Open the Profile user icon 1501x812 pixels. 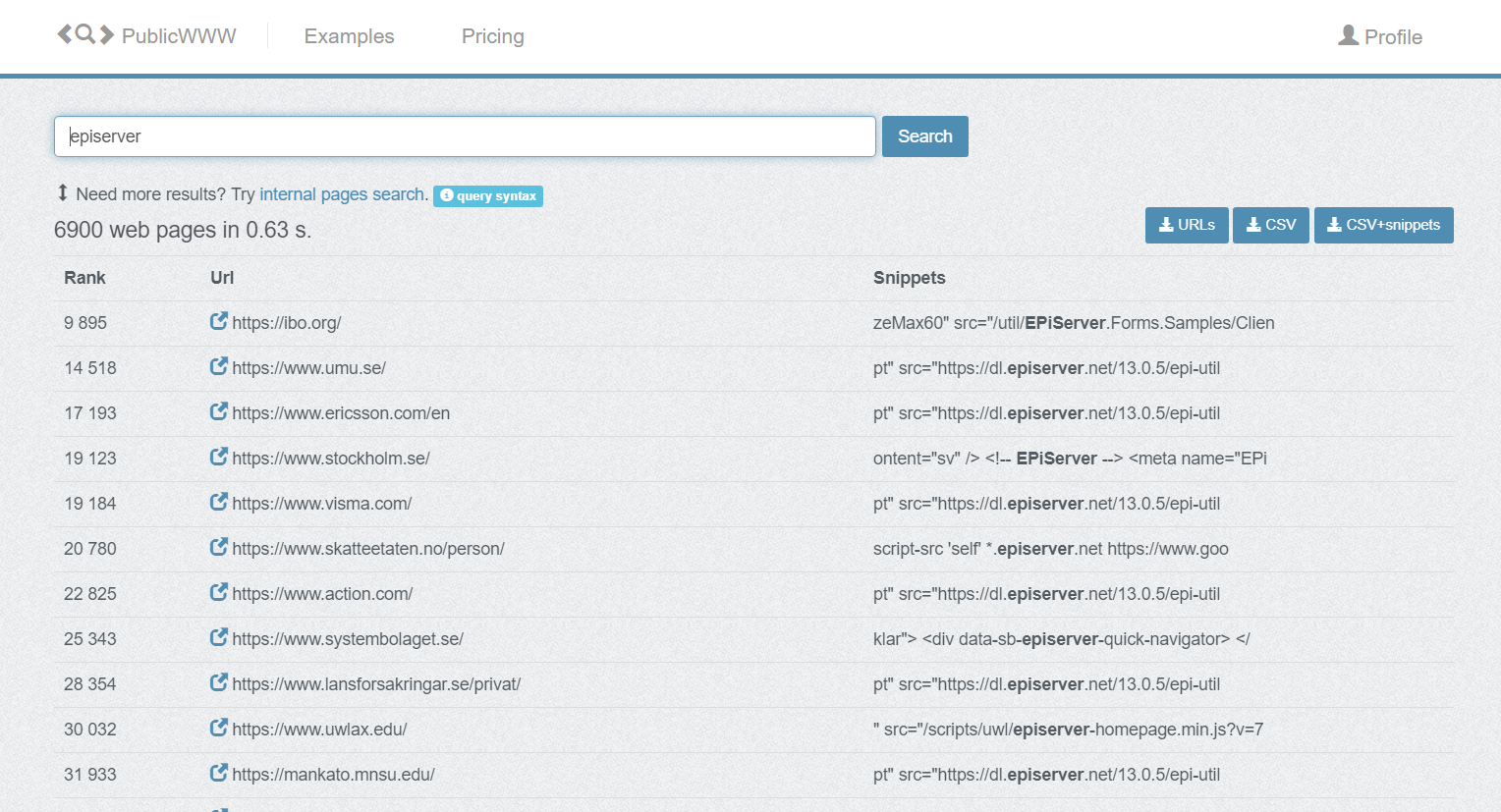coord(1349,35)
